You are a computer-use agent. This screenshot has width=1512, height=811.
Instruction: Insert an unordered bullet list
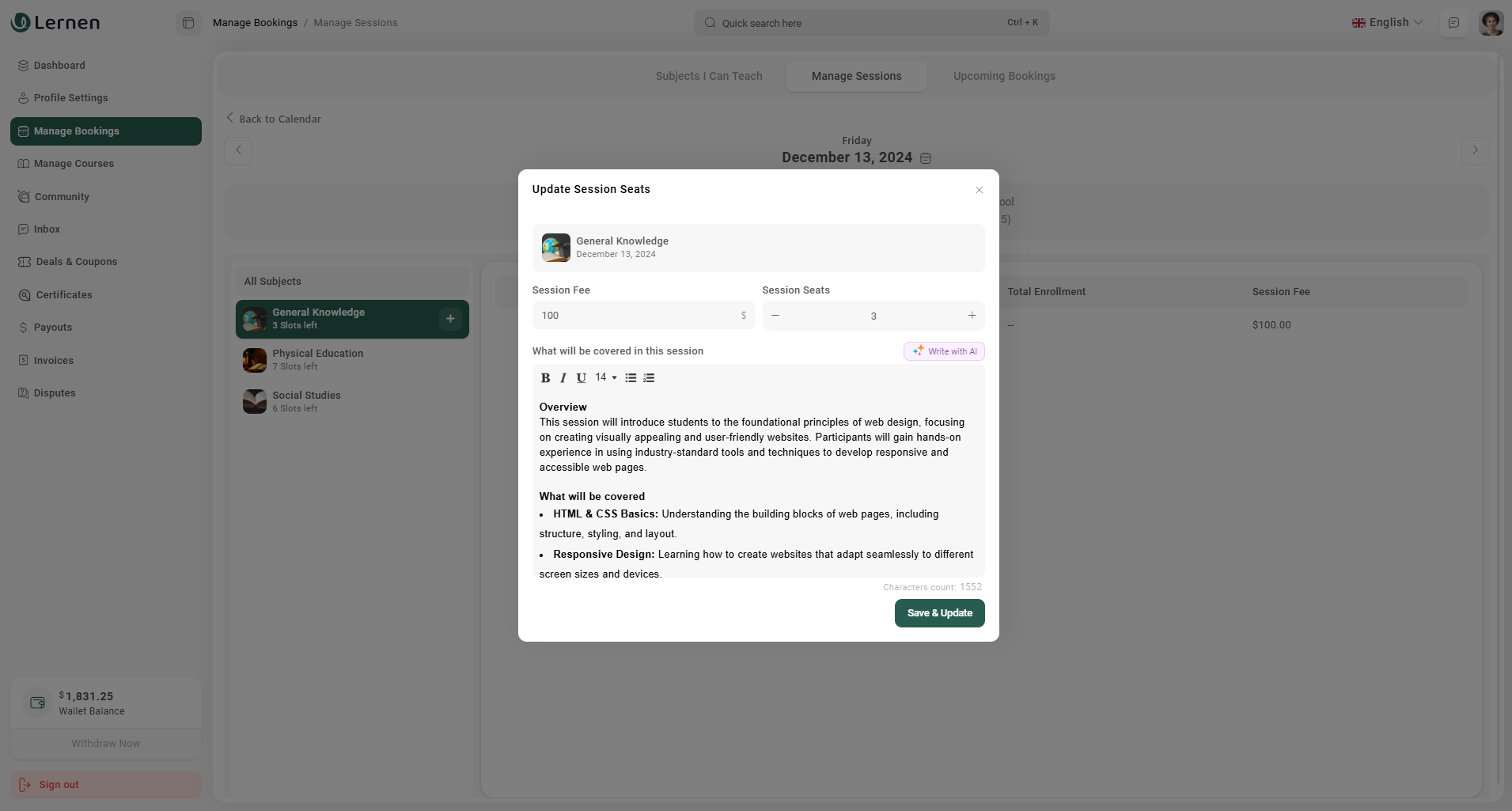(631, 378)
